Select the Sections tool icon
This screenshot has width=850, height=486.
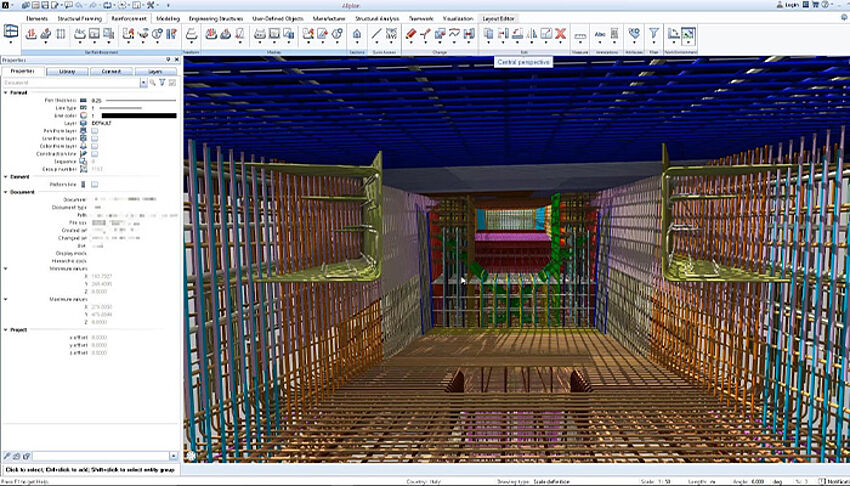tap(357, 34)
